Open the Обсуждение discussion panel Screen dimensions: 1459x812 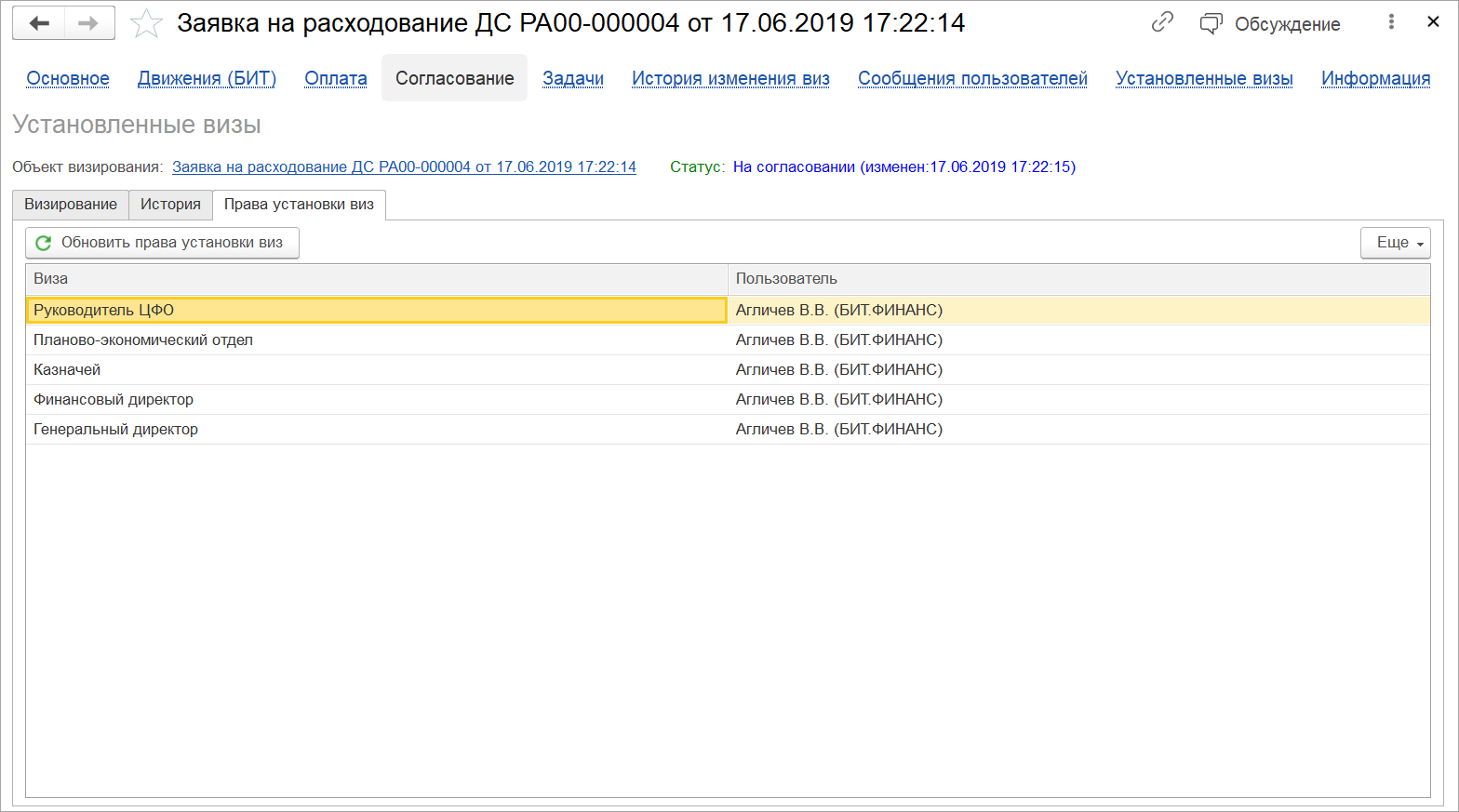point(1270,24)
